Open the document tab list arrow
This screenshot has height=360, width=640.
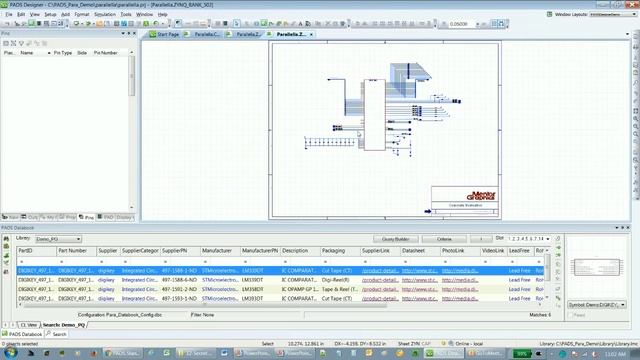point(627,34)
